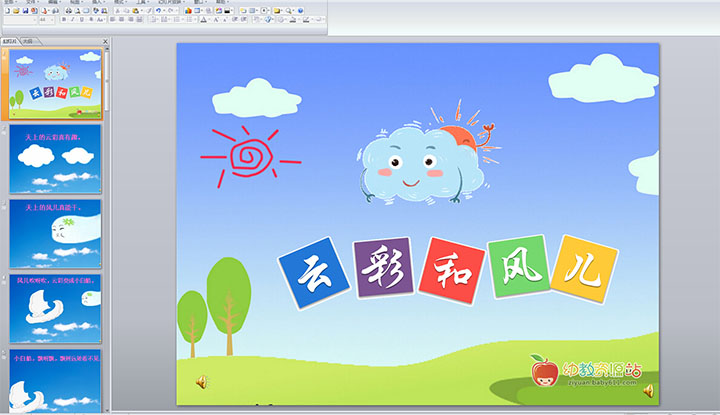Undo the last action
This screenshot has width=720, height=415.
(x=158, y=11)
